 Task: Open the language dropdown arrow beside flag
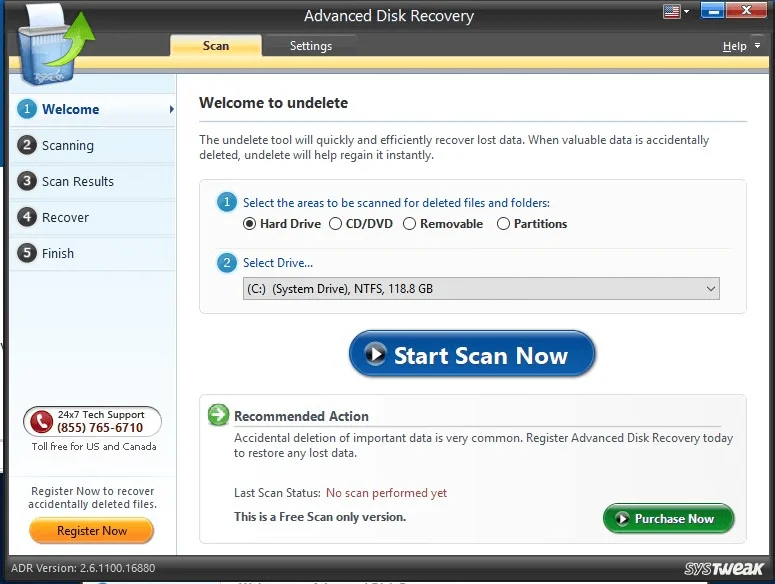(x=687, y=11)
